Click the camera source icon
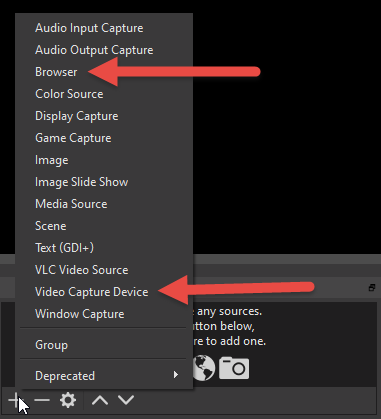The image size is (381, 419). 234,368
